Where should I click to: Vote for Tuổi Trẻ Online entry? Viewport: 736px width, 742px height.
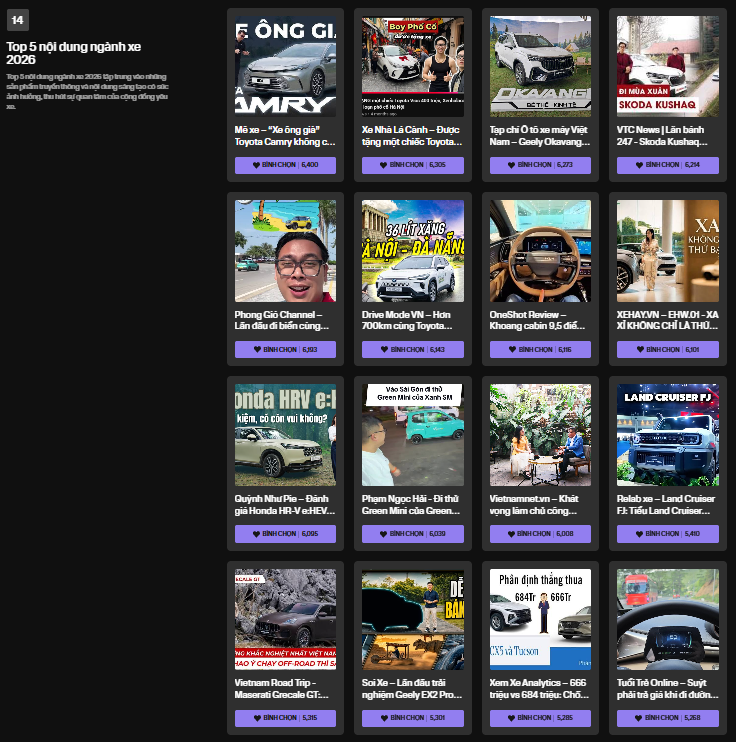[x=667, y=718]
